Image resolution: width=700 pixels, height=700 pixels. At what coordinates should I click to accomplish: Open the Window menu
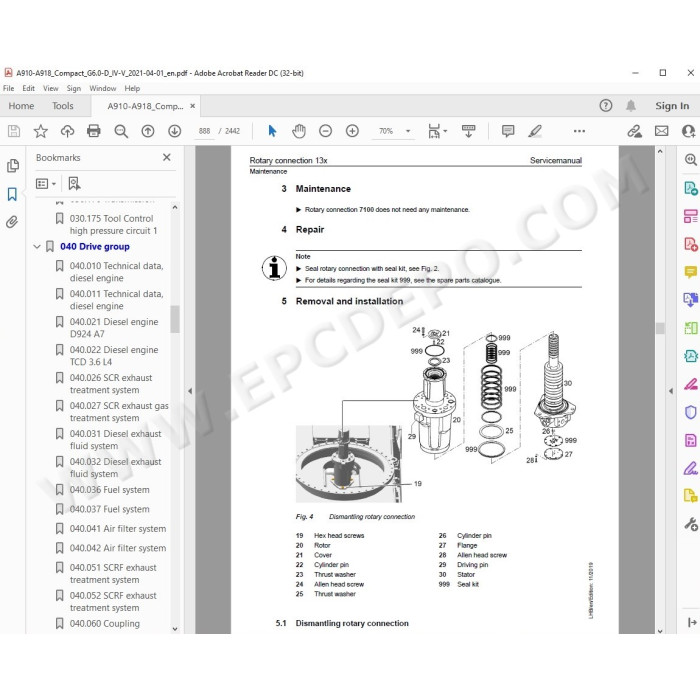(103, 88)
